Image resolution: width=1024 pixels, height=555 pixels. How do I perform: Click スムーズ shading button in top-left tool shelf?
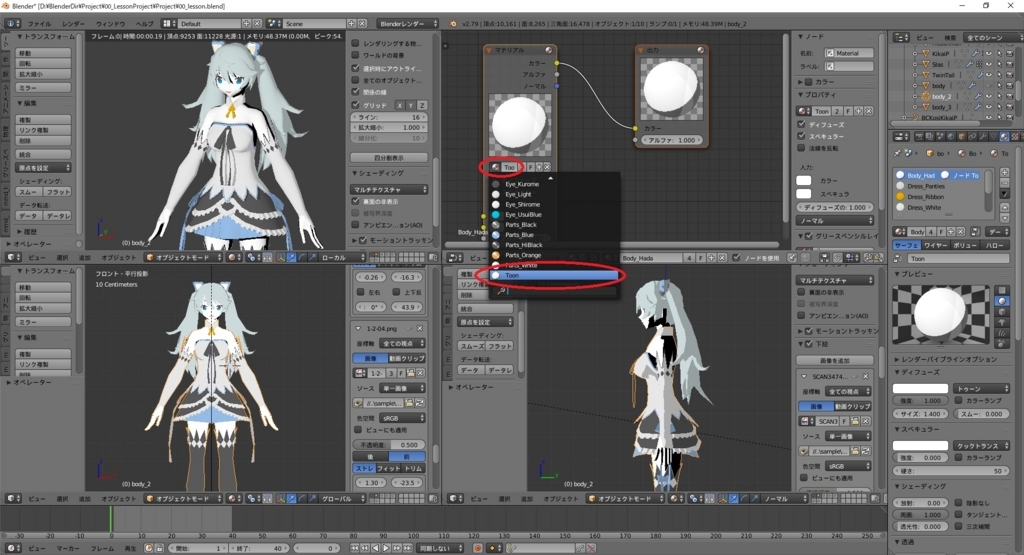coord(29,192)
